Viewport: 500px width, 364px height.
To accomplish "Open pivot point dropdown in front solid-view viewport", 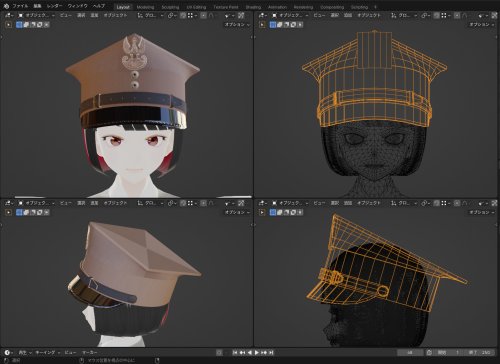I will pos(172,15).
